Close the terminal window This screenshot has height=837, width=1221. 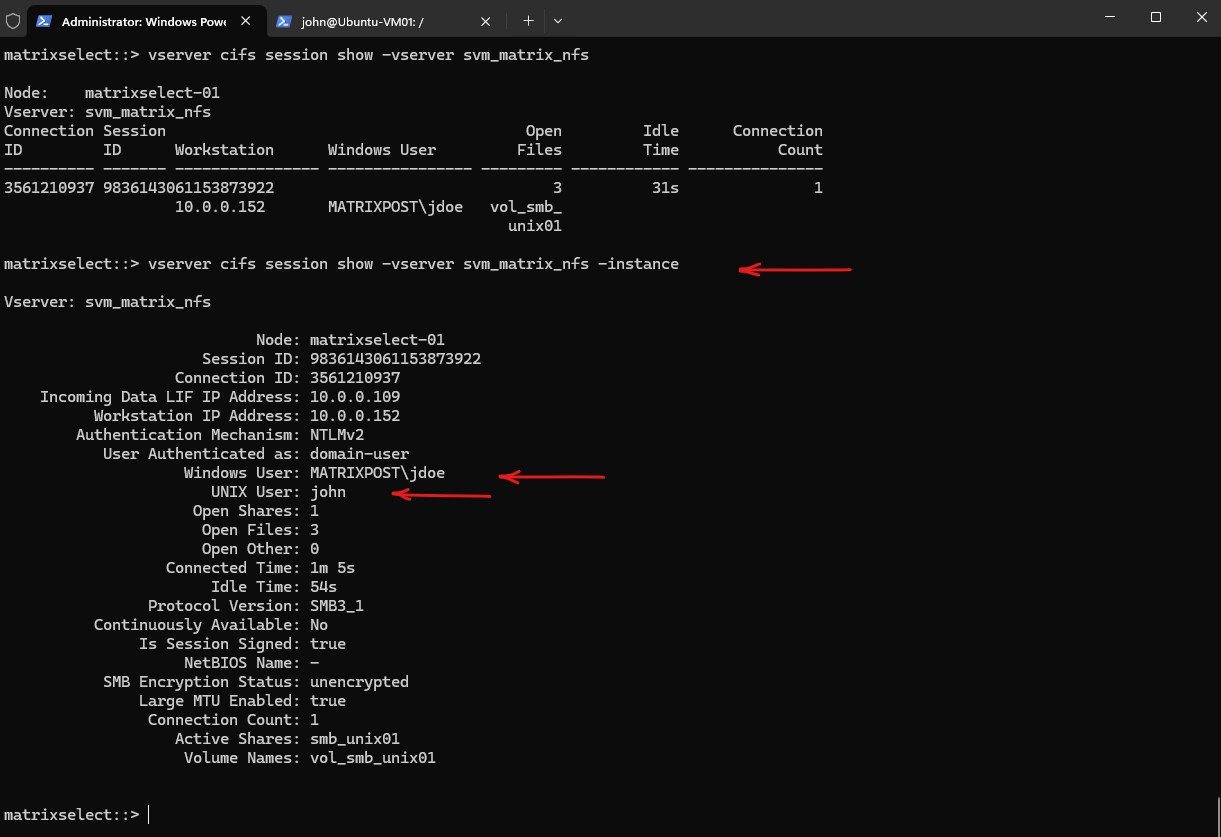(x=1200, y=17)
